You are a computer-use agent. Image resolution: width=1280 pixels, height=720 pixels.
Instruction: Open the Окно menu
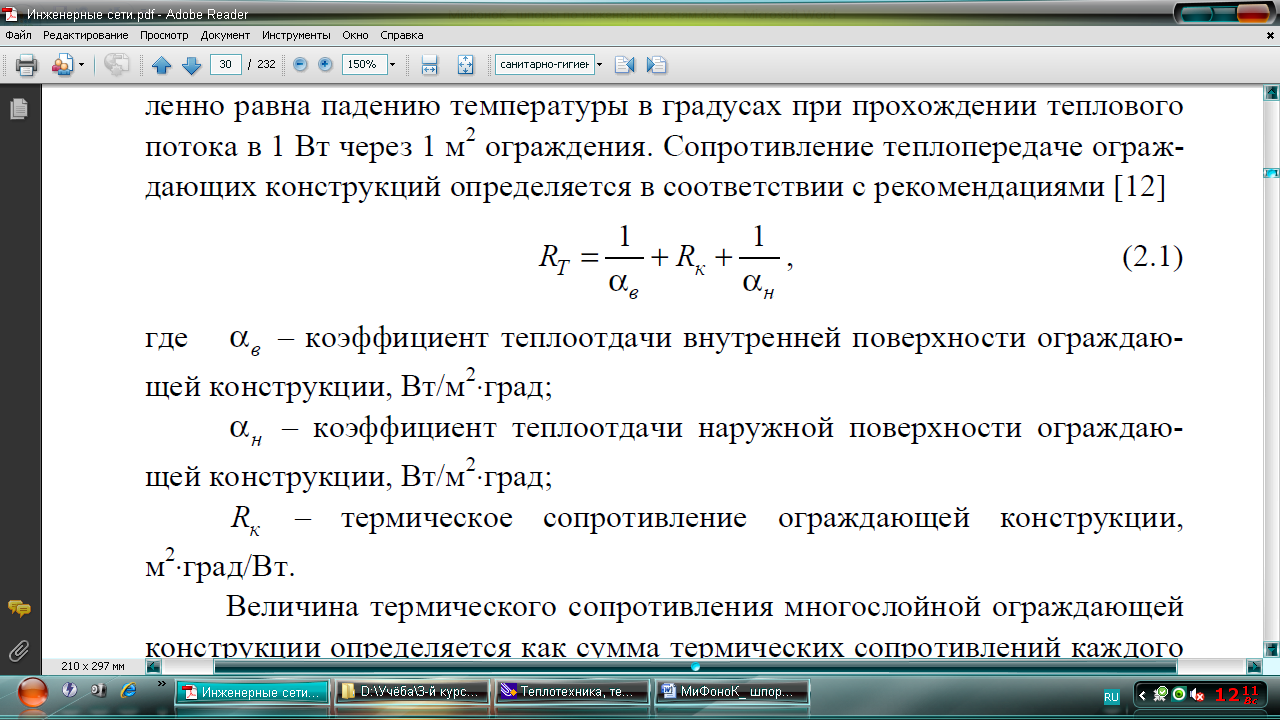pos(355,35)
